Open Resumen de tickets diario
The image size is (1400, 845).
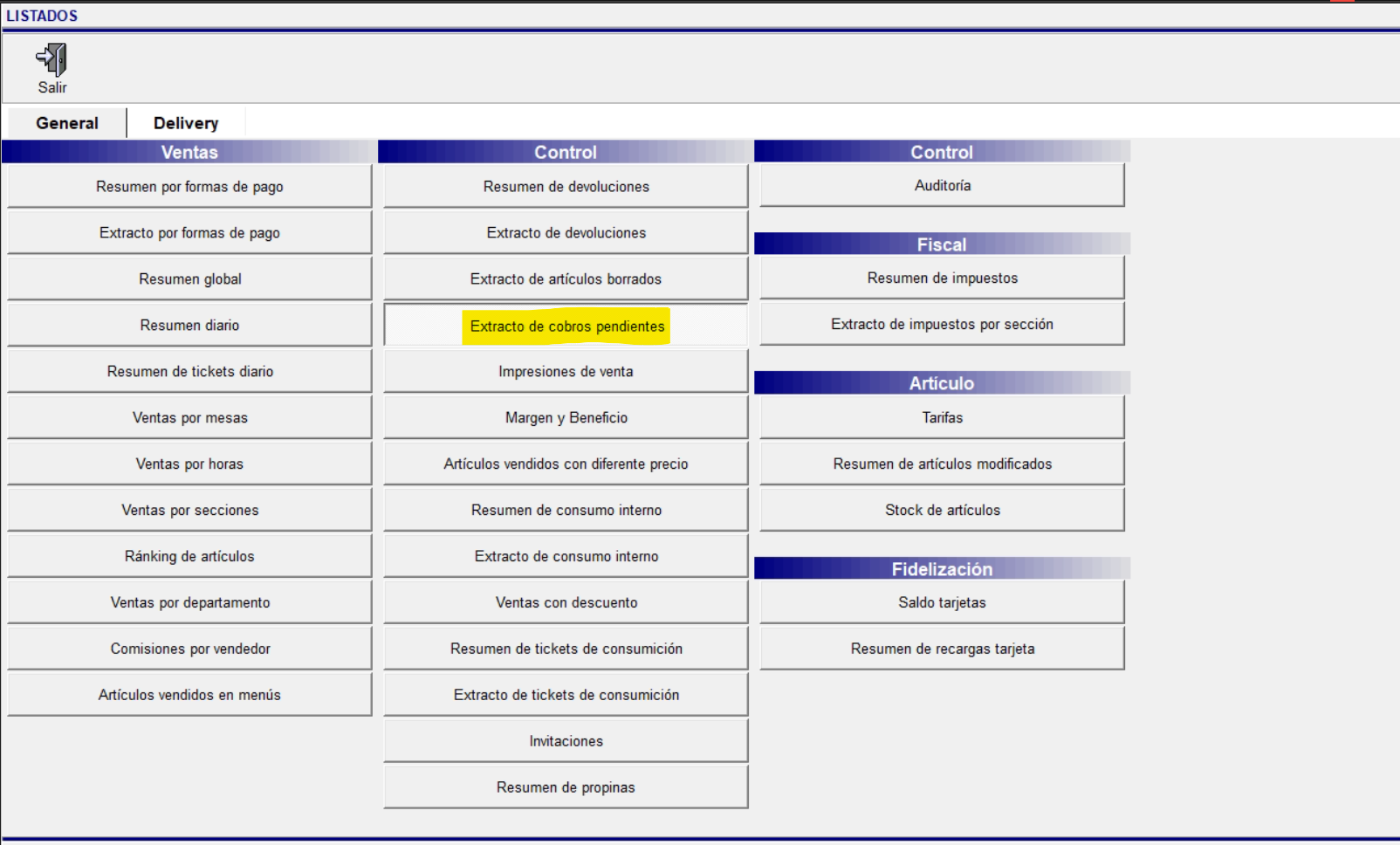(x=189, y=371)
